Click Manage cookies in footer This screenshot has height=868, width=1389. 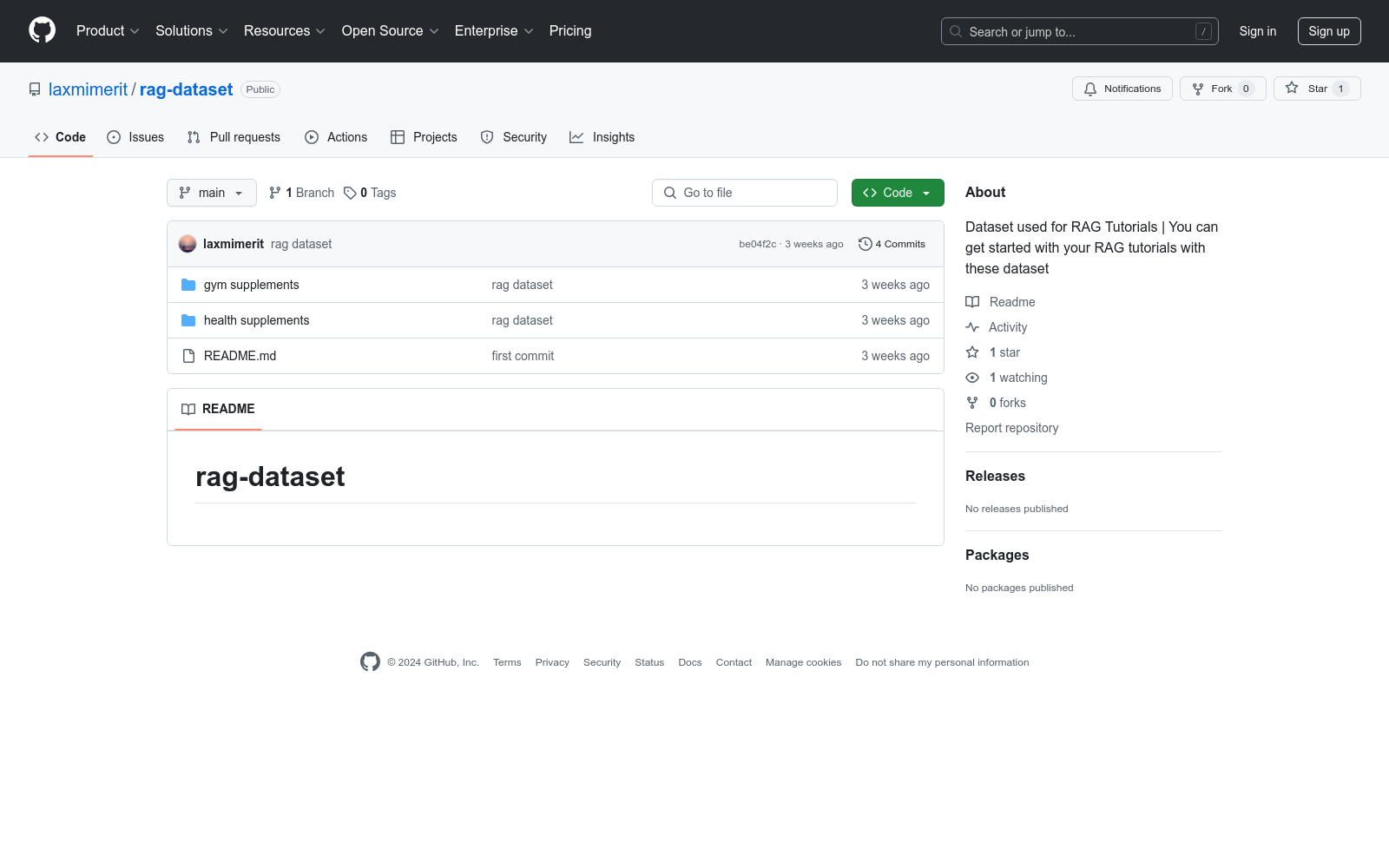click(x=803, y=662)
